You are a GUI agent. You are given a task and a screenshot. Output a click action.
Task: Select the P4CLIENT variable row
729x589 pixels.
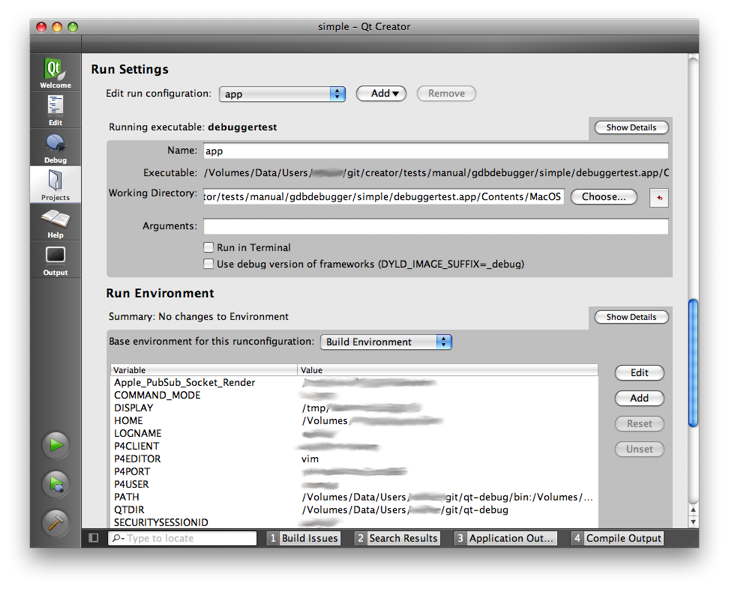tap(354, 446)
